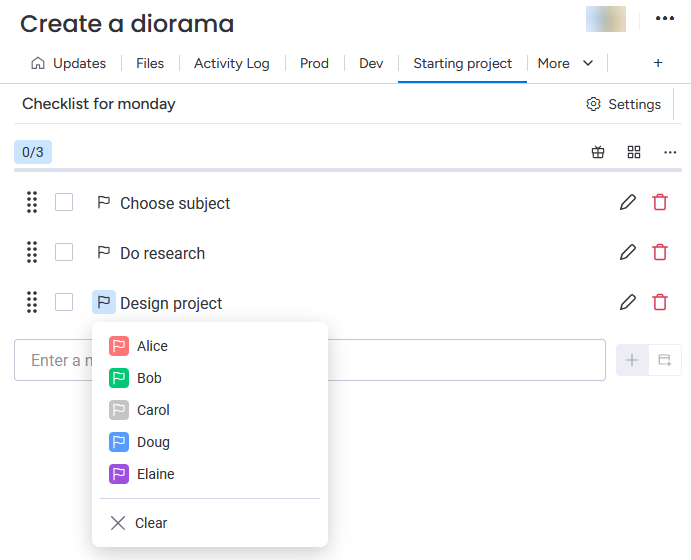Click the flag icon beside Choose subject

(x=103, y=203)
